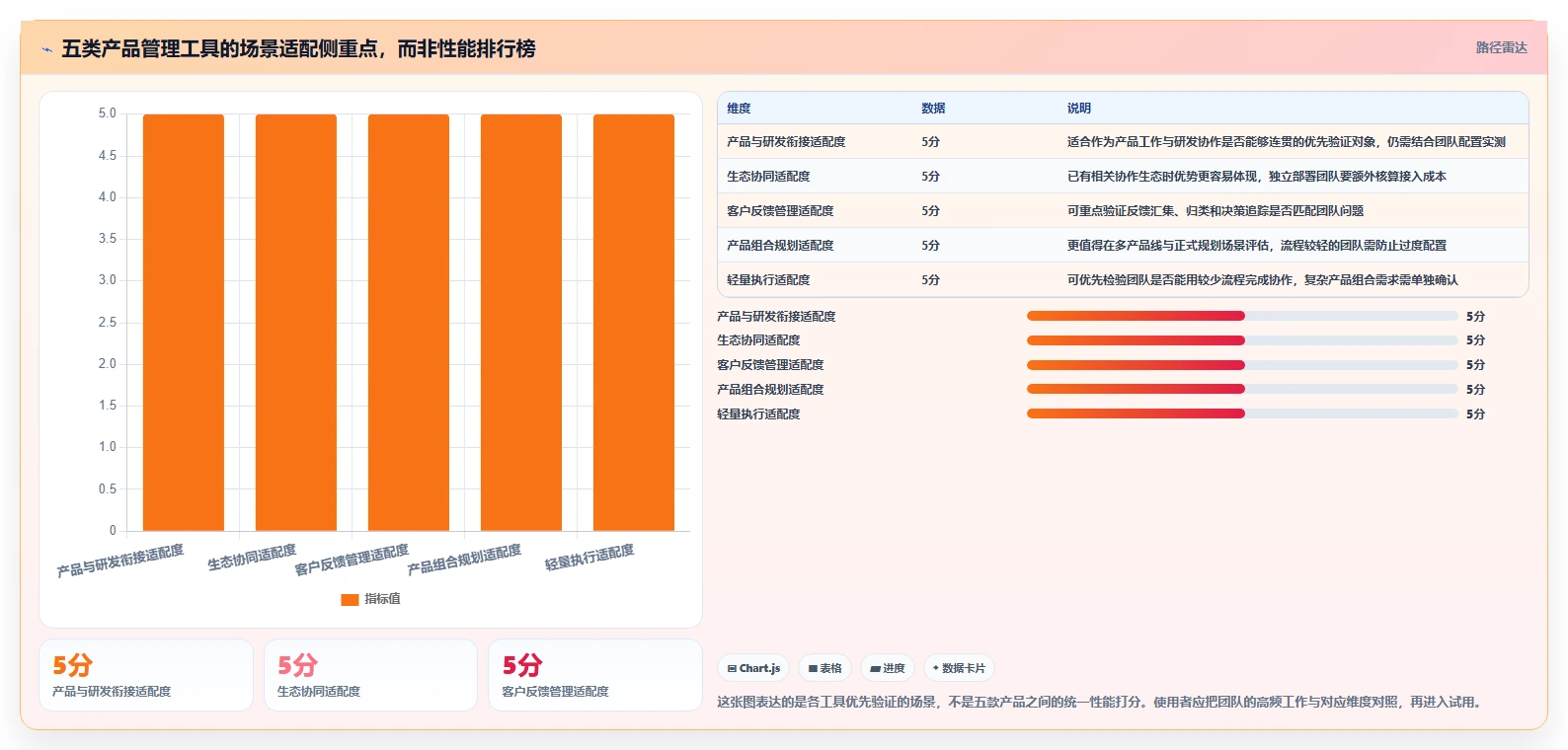This screenshot has width=1568, height=750.
Task: Click the orange 指标值 legend color box
Action: 350,599
